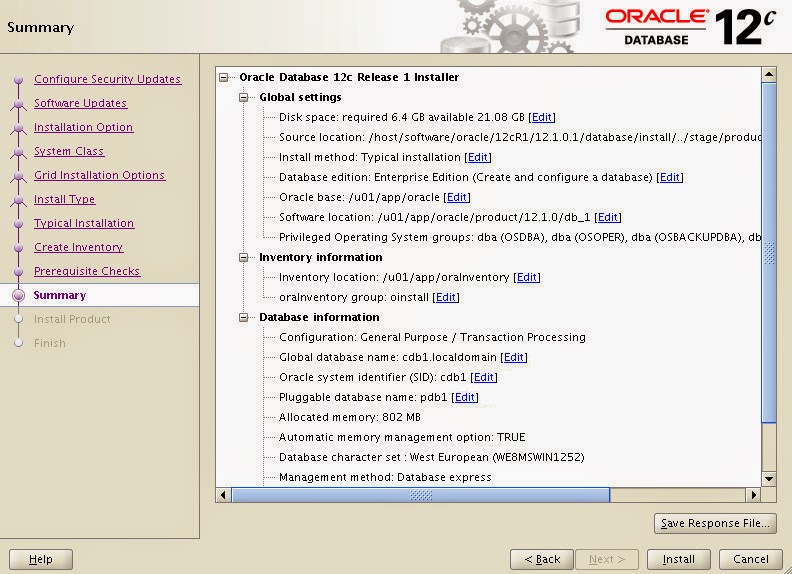Select the current Summary step

click(x=60, y=295)
